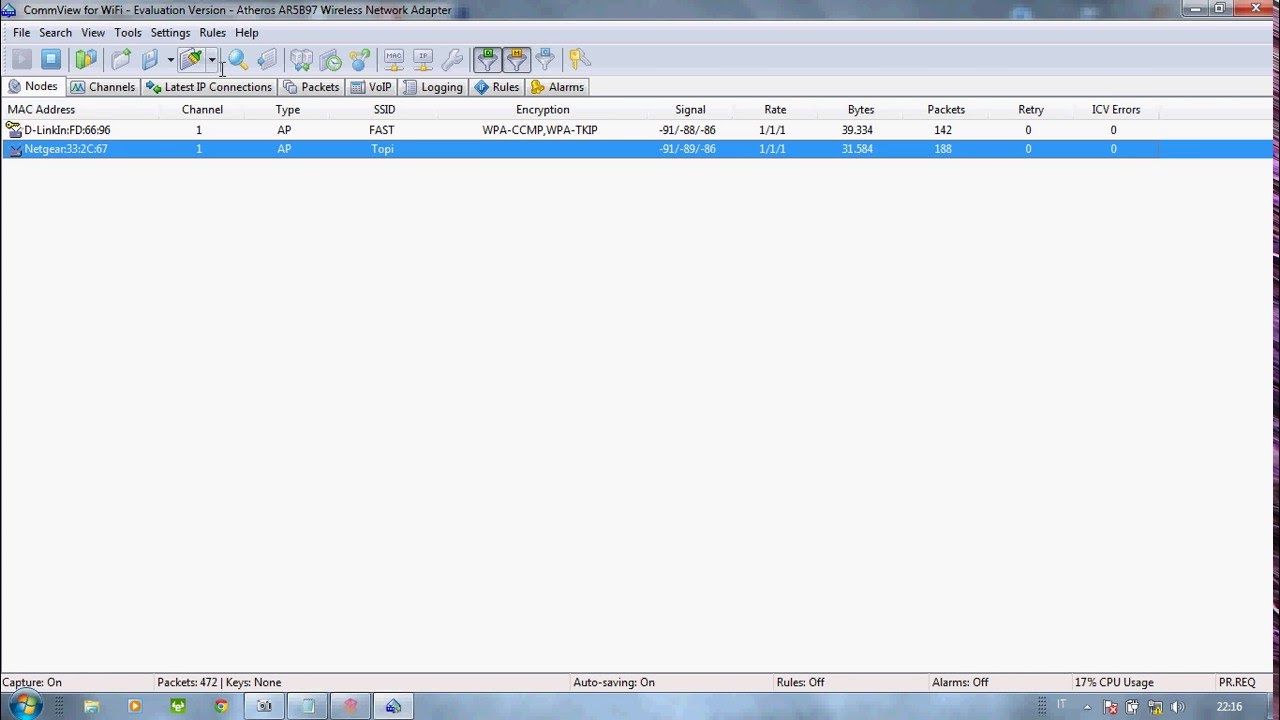Switch to the Logging tab
Viewport: 1280px width, 720px height.
tap(433, 87)
